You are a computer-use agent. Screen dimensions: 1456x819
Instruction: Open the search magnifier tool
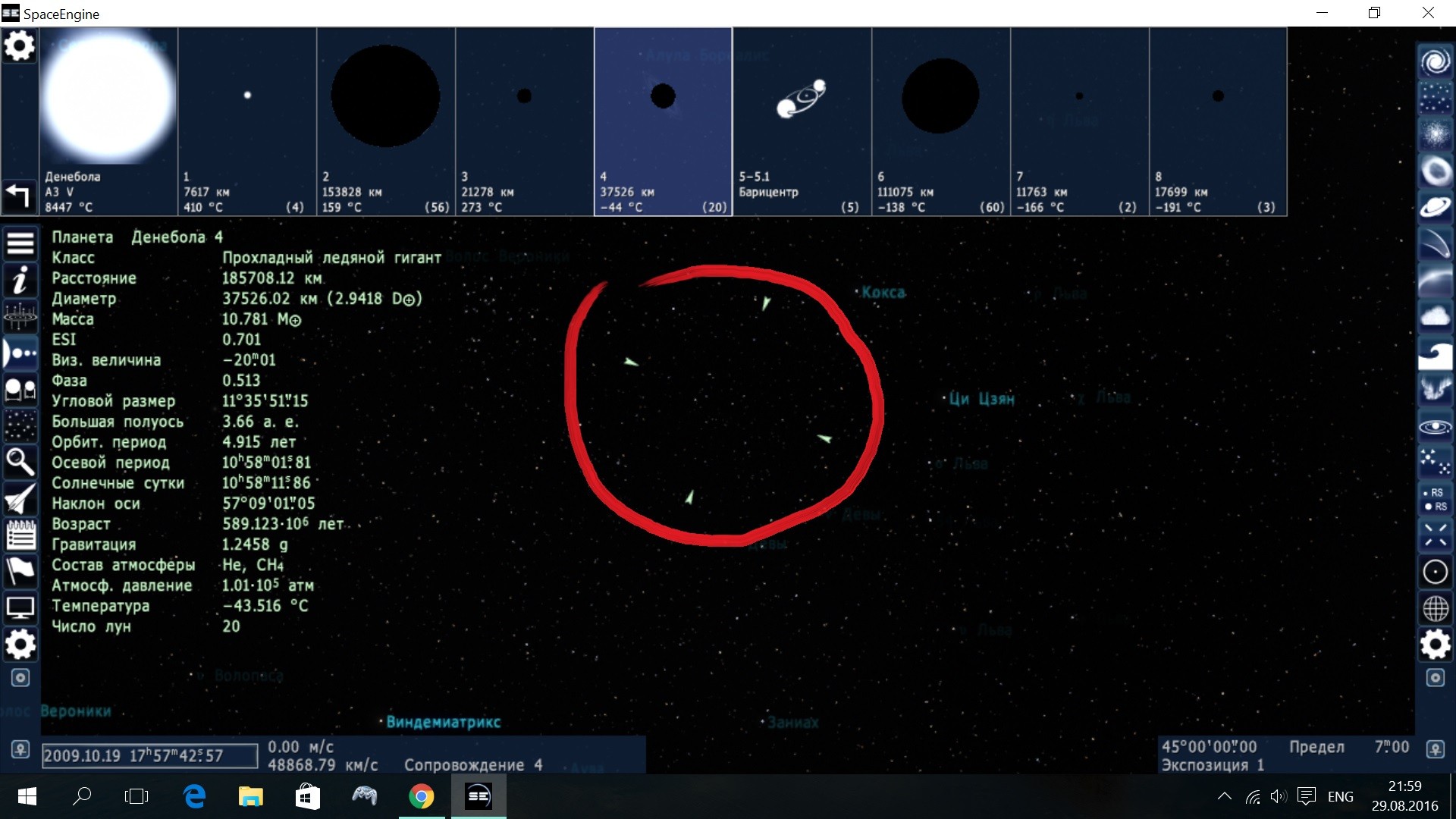[x=20, y=462]
